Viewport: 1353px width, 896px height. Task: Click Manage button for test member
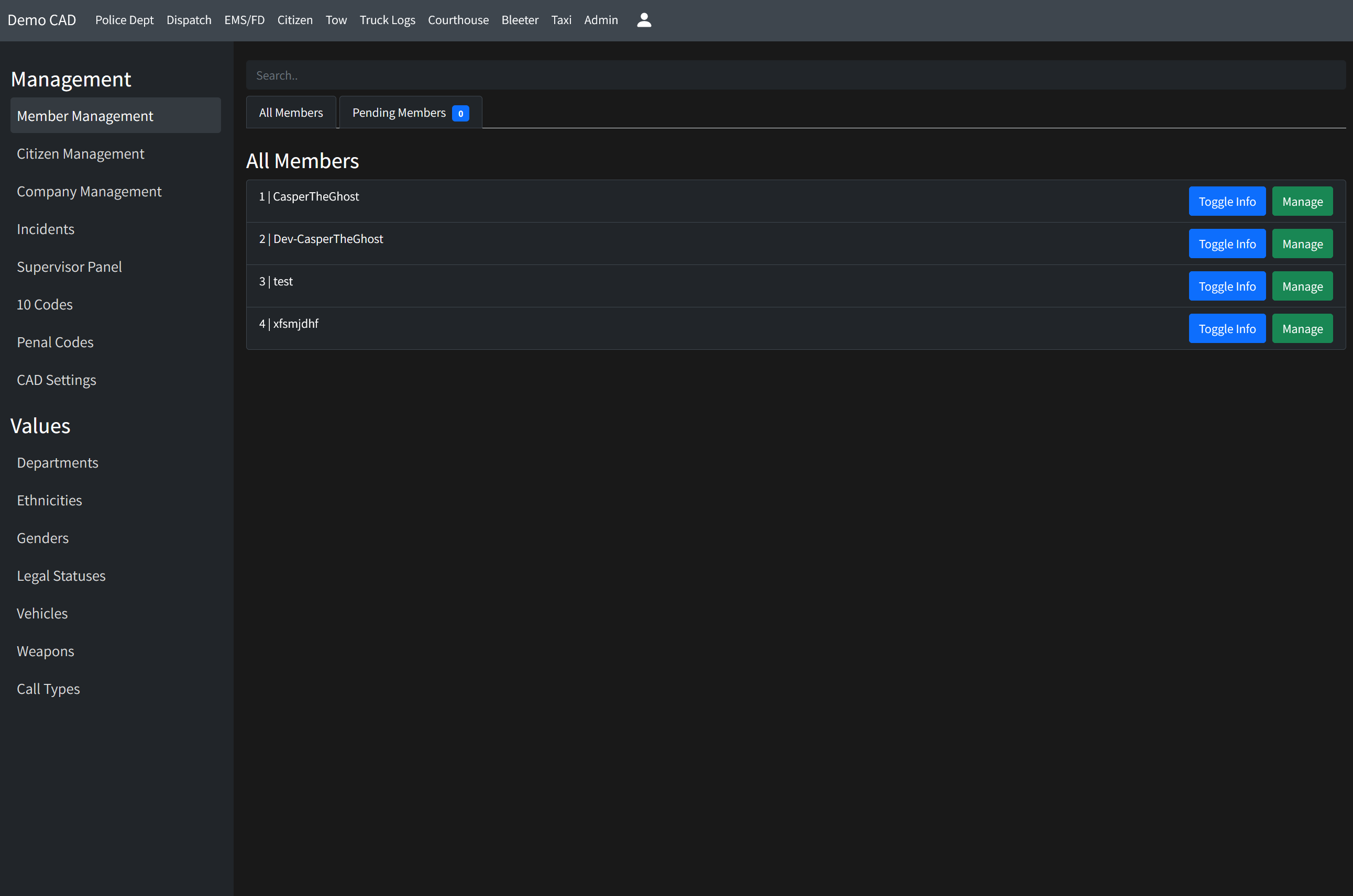1302,286
